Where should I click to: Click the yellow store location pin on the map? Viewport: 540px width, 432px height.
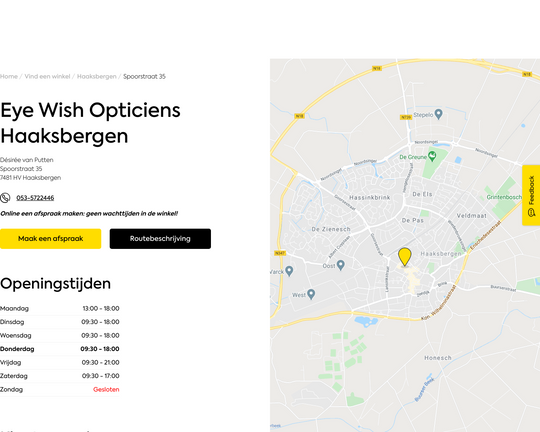pos(405,257)
